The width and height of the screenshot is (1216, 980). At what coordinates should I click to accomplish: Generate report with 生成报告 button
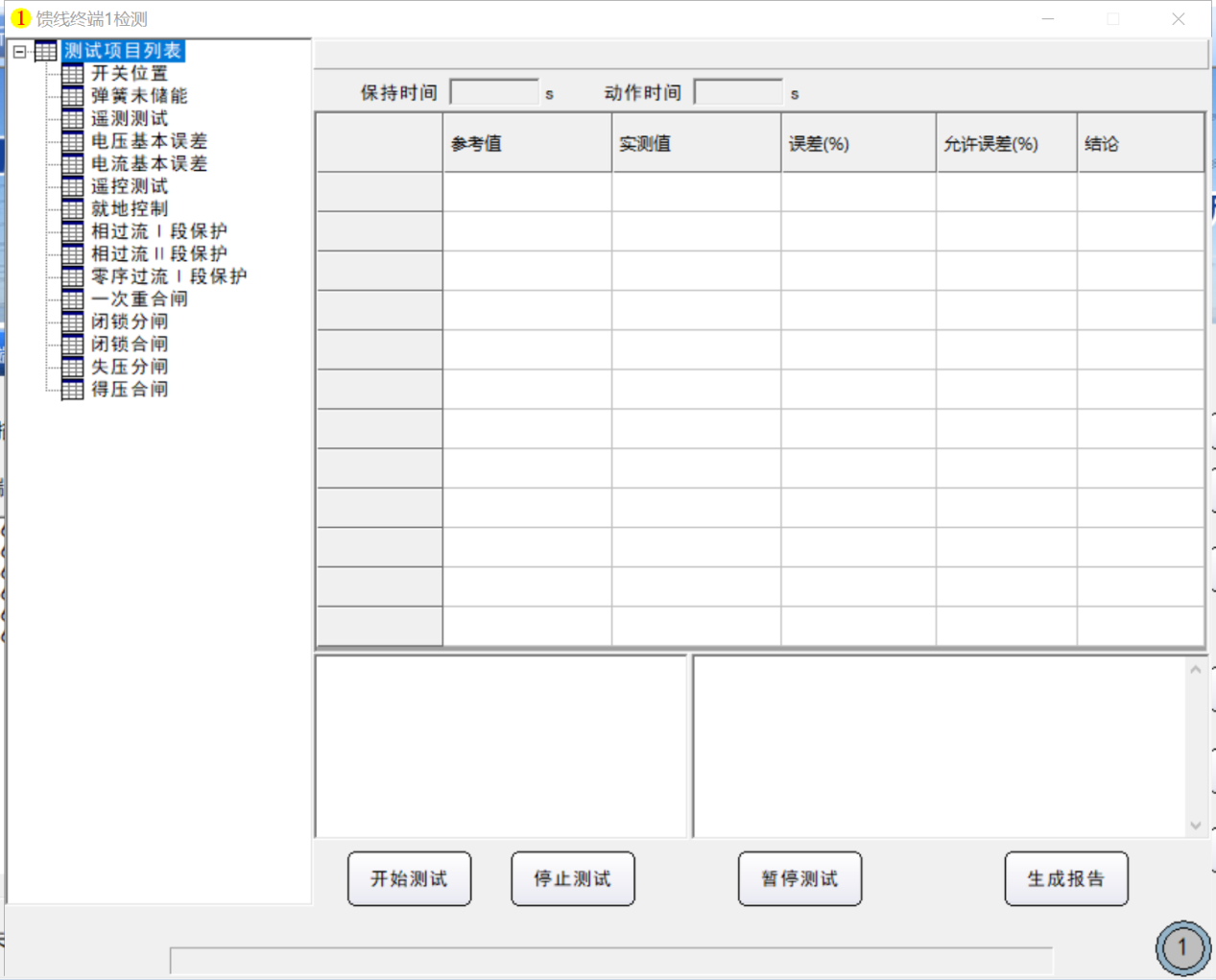tap(1065, 878)
